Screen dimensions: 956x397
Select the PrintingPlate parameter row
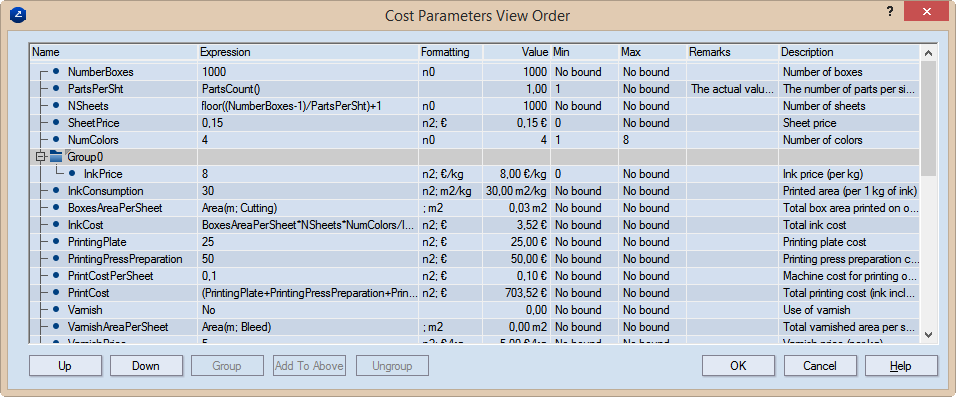coord(475,242)
